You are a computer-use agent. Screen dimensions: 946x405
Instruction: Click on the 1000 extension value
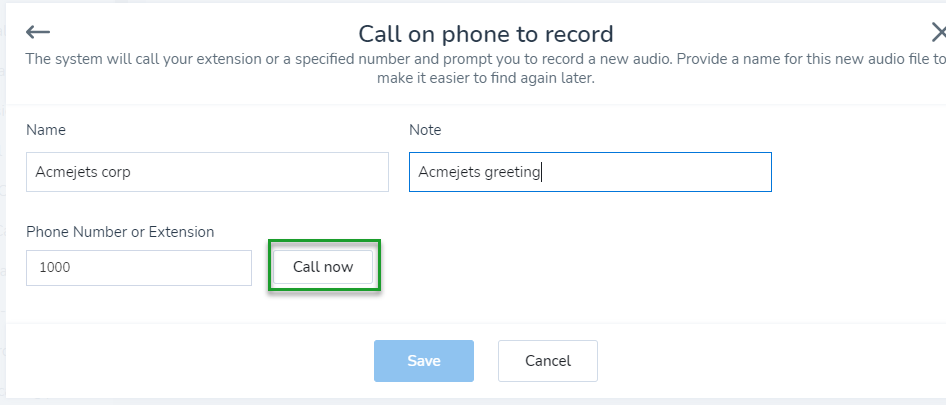click(55, 268)
